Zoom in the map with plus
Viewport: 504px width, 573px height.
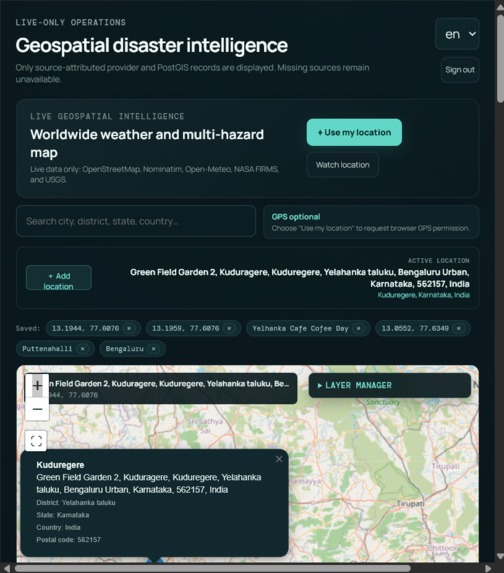pos(37,386)
